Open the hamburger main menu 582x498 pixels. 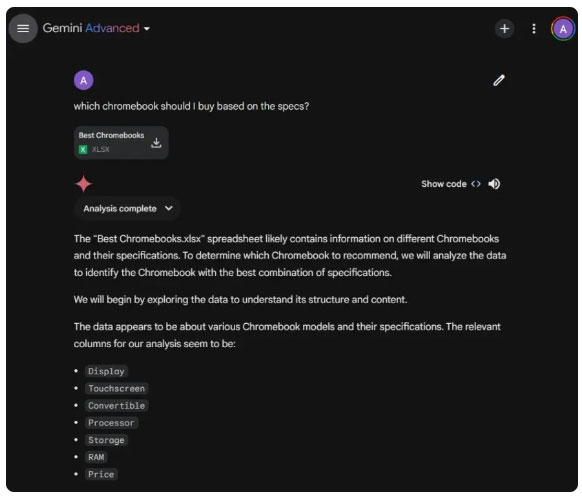pos(23,28)
